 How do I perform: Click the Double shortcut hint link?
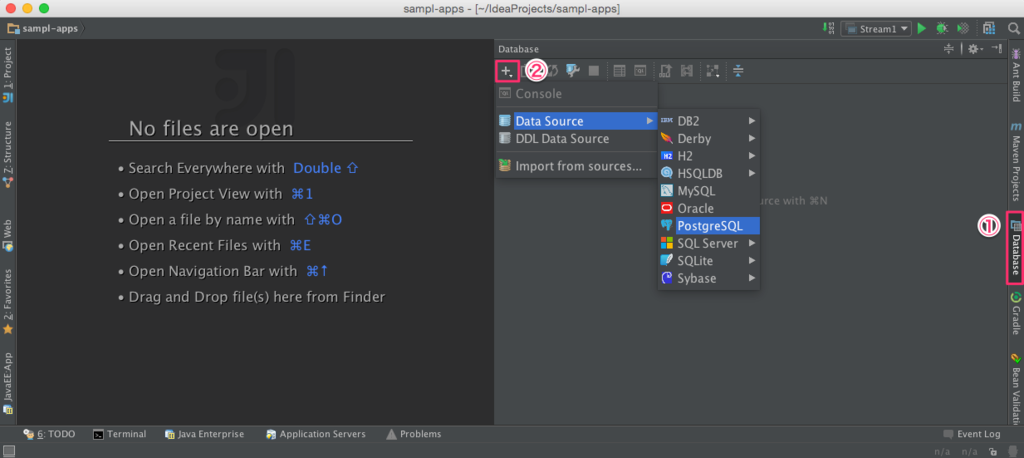tap(325, 168)
